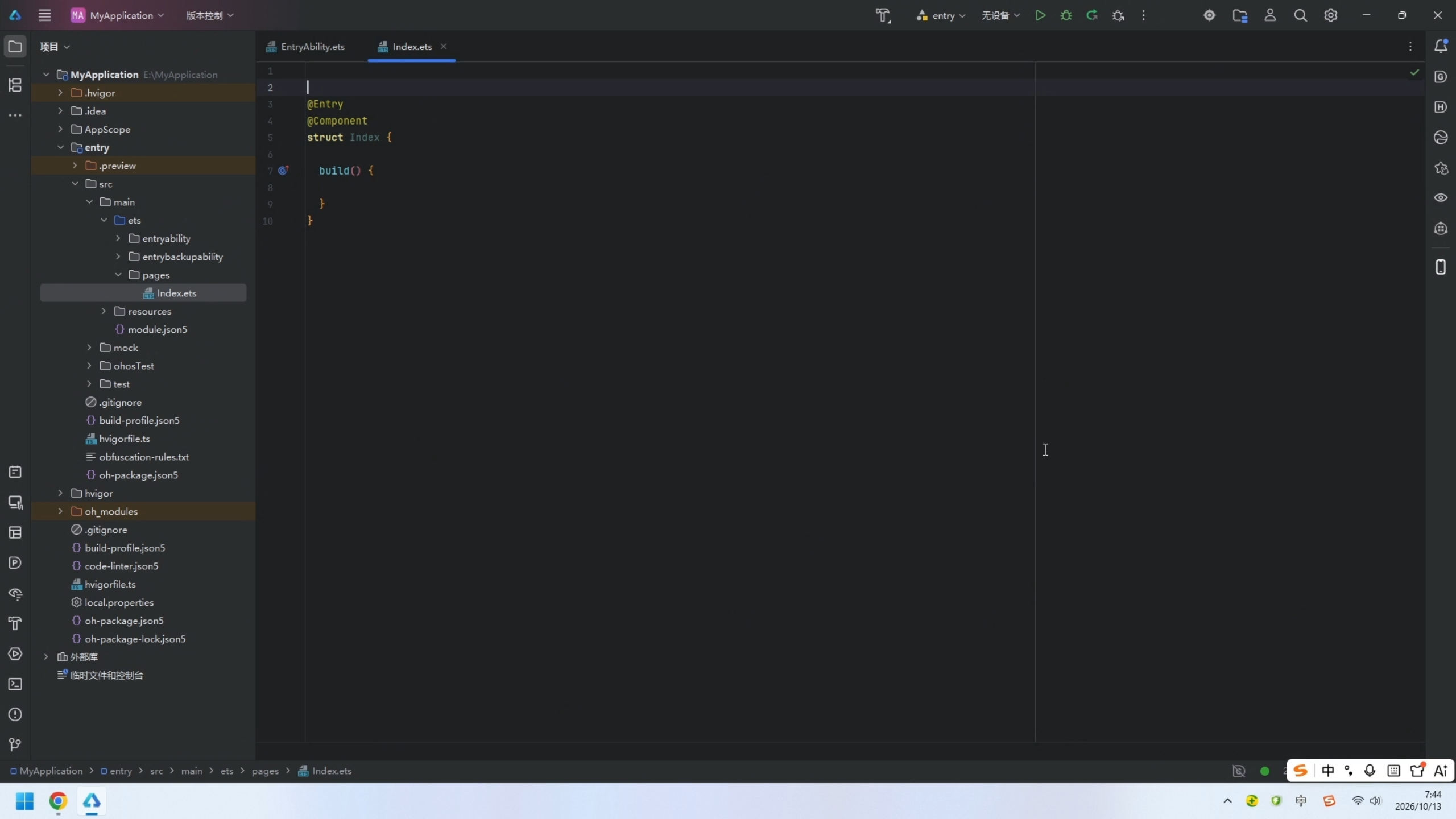The image size is (1456, 819).
Task: Open the IDE settings gear icon
Action: coord(1330,15)
